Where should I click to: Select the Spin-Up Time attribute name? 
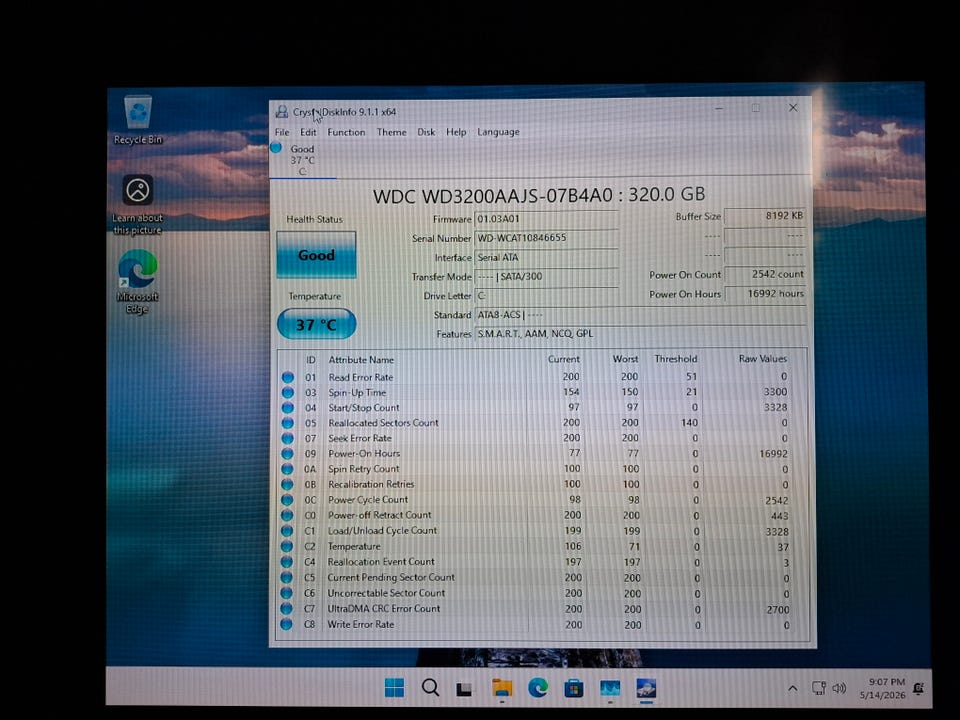pos(357,392)
